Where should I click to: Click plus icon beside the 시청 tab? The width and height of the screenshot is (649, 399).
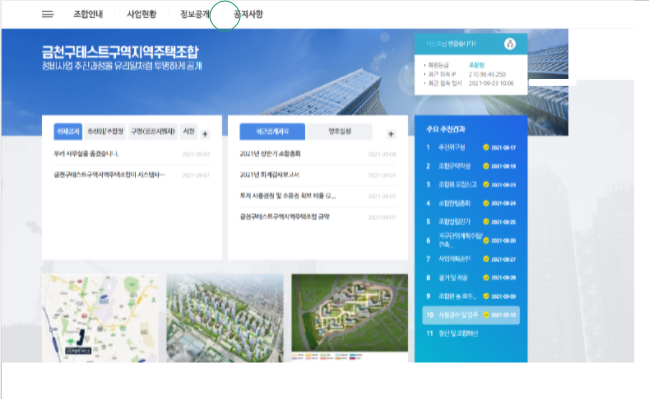(x=205, y=134)
